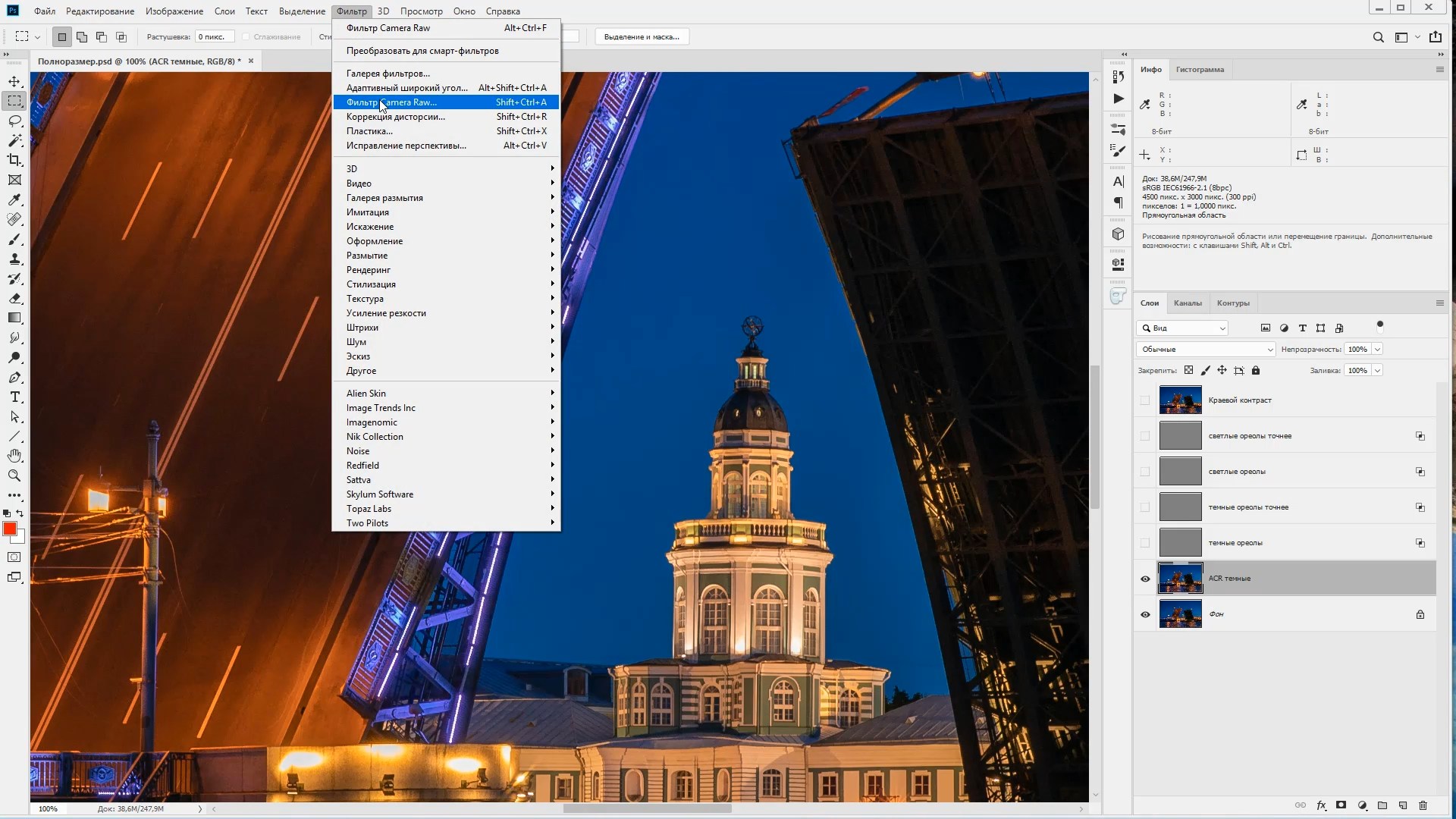Image resolution: width=1456 pixels, height=819 pixels.
Task: Select the Crop tool
Action: pos(15,159)
